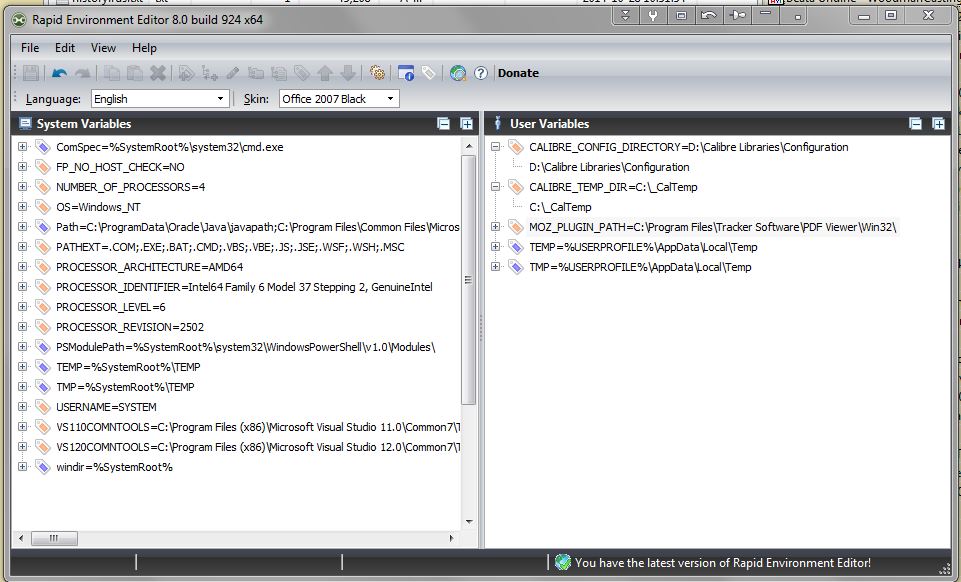
Task: Expand all in User Variables panel
Action: [938, 124]
